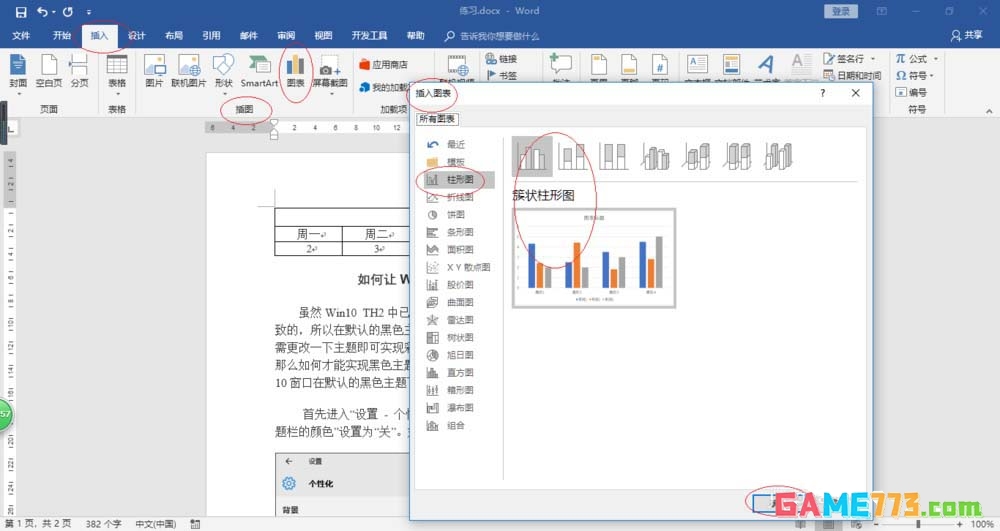The height and width of the screenshot is (531, 1000).
Task: Click the Redo icon in quick access
Action: [68, 11]
